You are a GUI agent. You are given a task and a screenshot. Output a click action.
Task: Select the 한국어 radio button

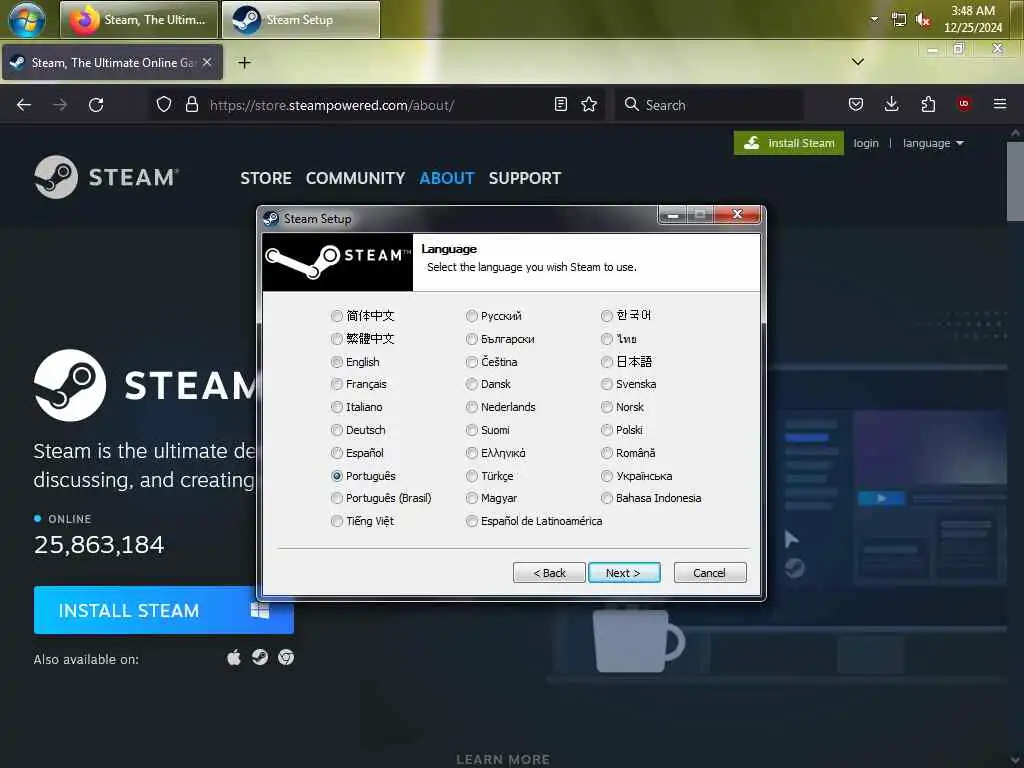coord(607,316)
